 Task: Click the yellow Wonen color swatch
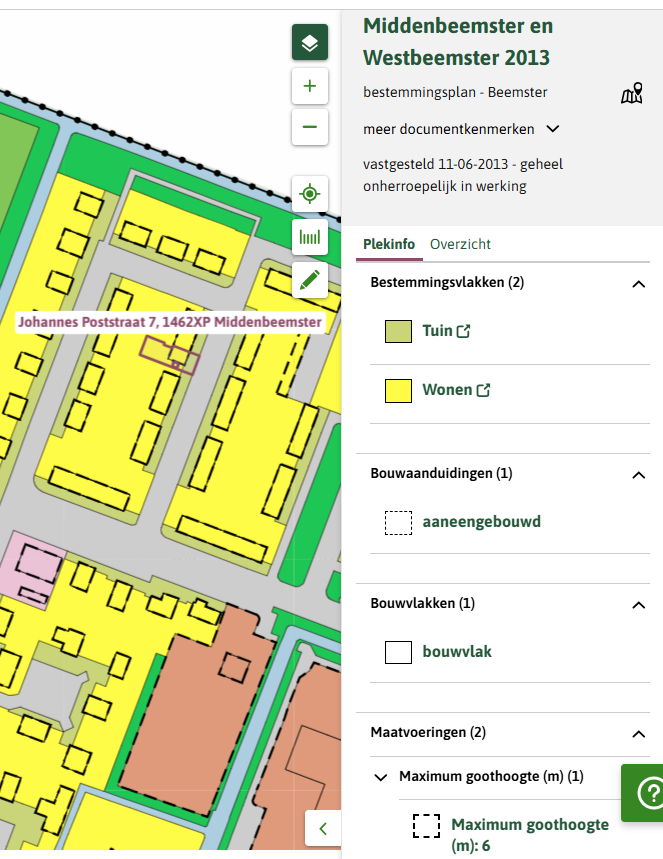(398, 390)
